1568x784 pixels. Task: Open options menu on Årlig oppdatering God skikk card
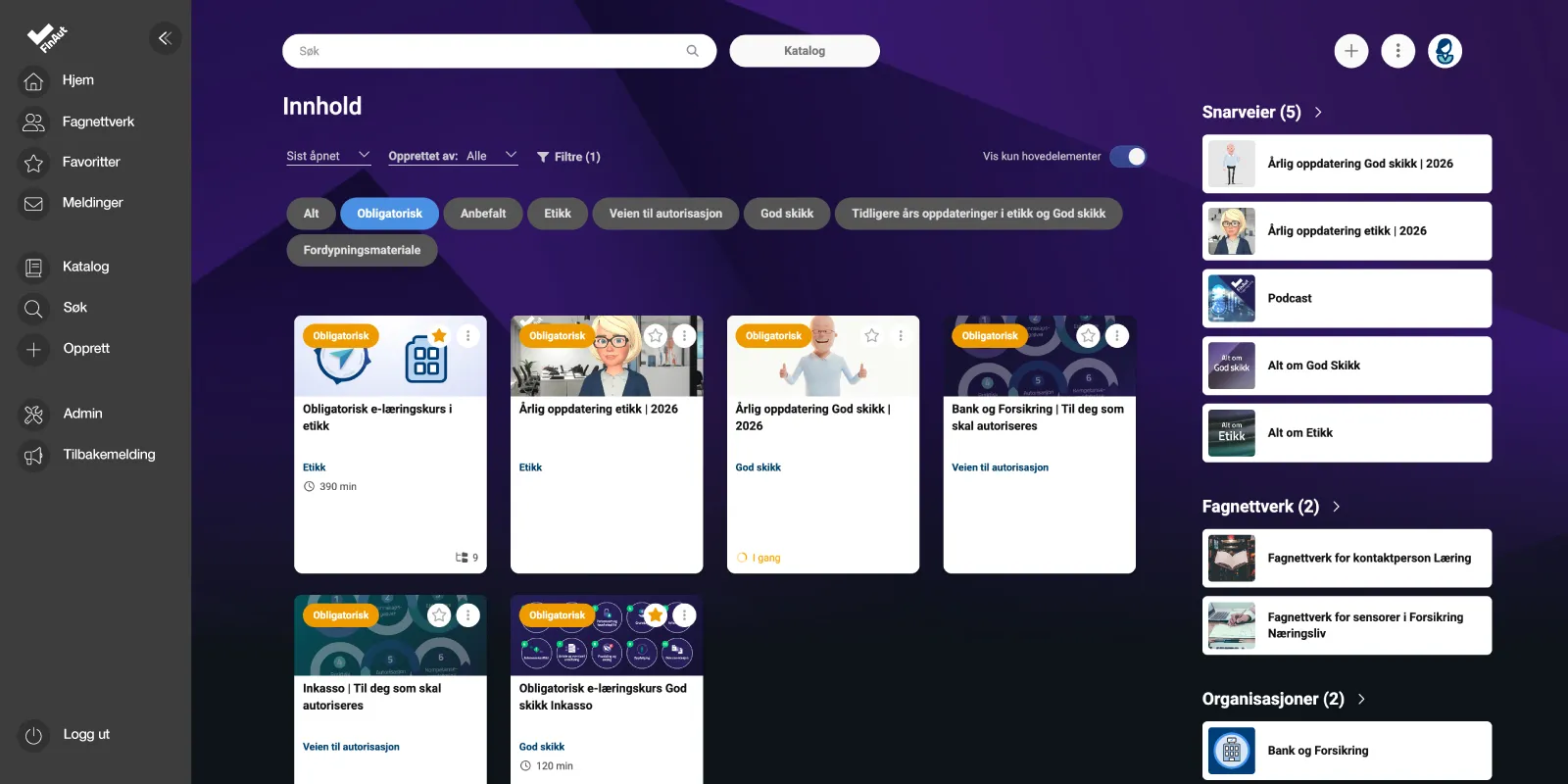(901, 336)
